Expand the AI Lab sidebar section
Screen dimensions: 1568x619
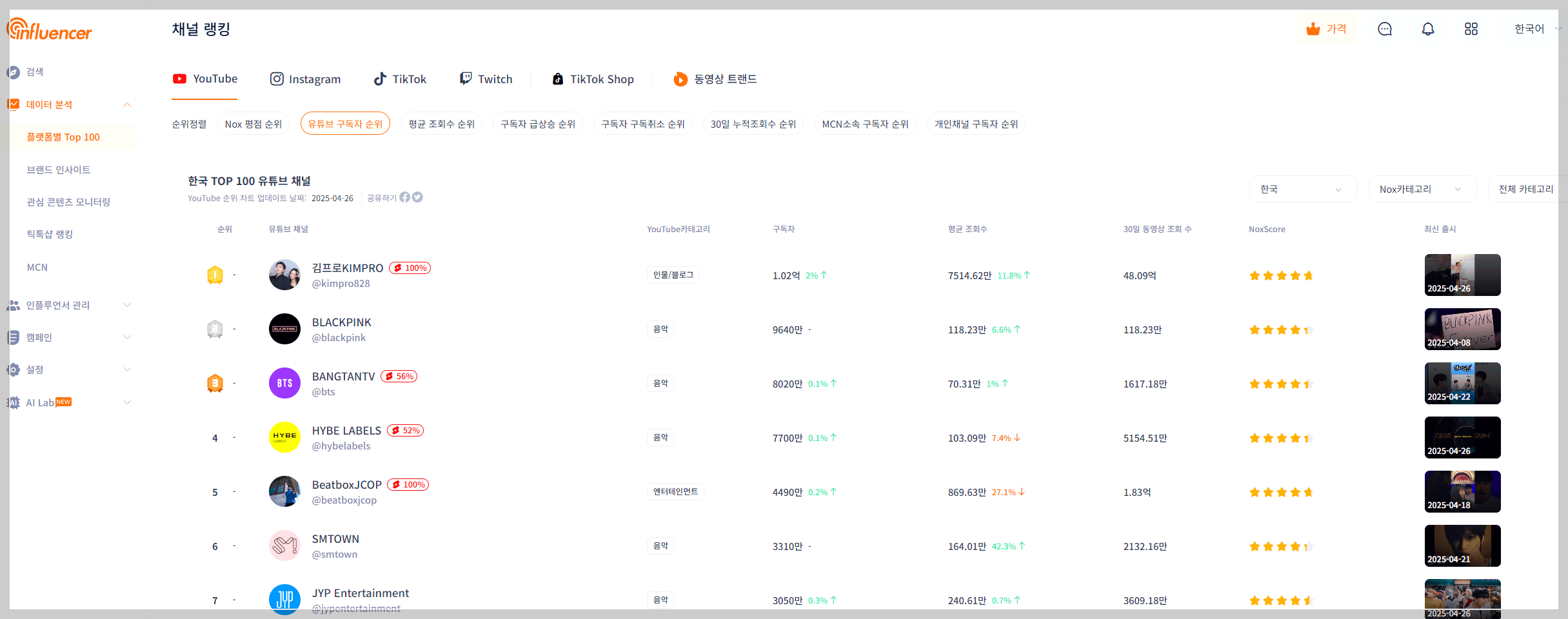point(127,402)
